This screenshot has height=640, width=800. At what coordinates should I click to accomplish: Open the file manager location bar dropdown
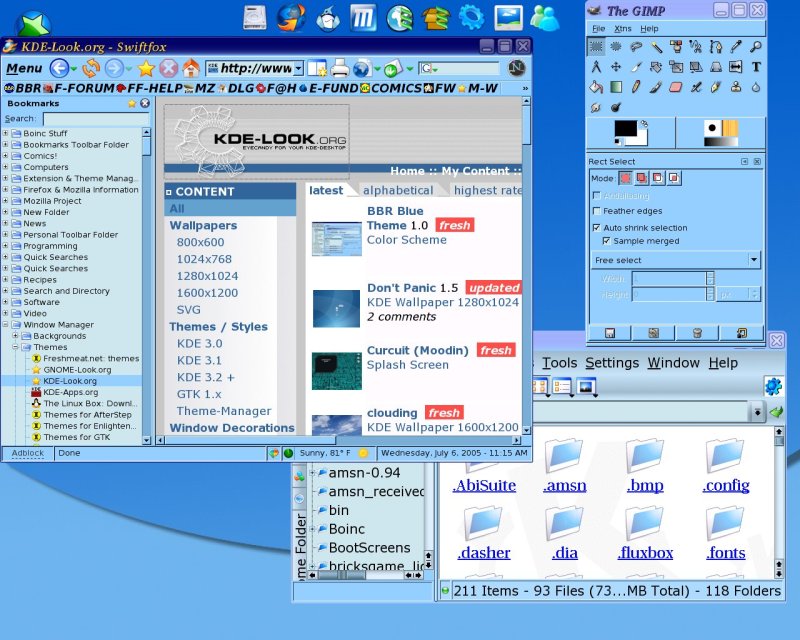[758, 411]
